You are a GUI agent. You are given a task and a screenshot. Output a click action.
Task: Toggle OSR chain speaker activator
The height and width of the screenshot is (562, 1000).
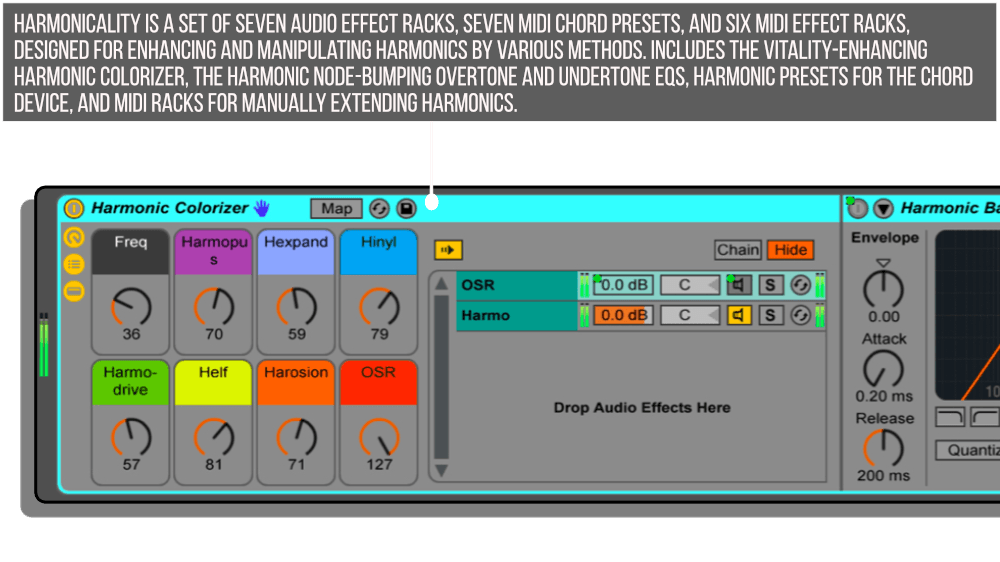[x=739, y=285]
